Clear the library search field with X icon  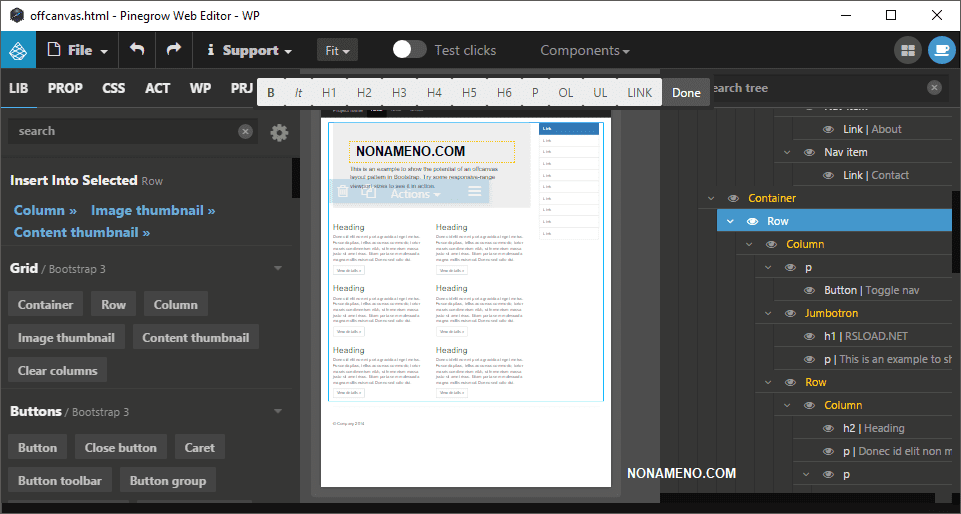245,131
